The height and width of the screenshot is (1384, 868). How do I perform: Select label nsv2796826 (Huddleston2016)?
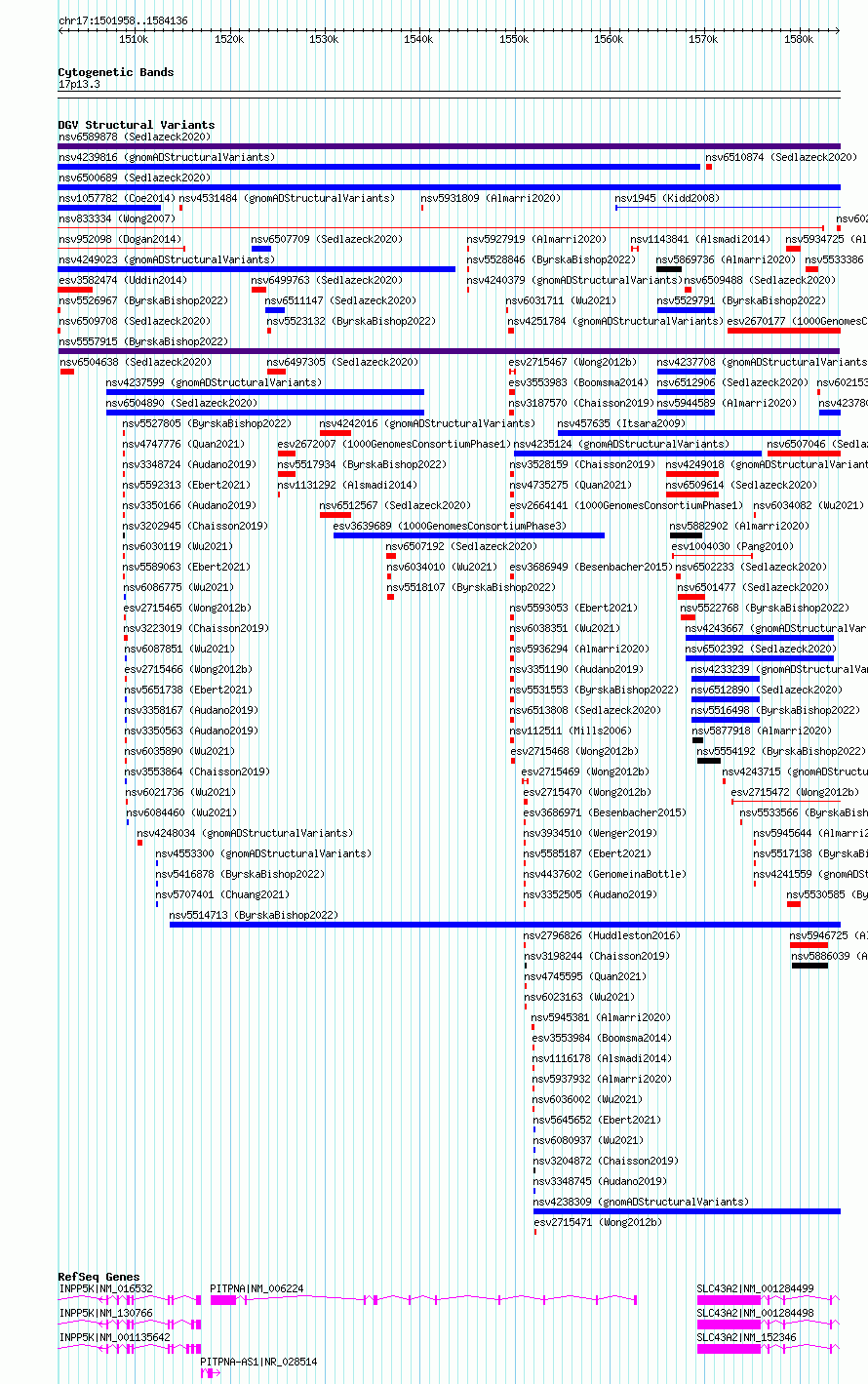pyautogui.click(x=602, y=935)
